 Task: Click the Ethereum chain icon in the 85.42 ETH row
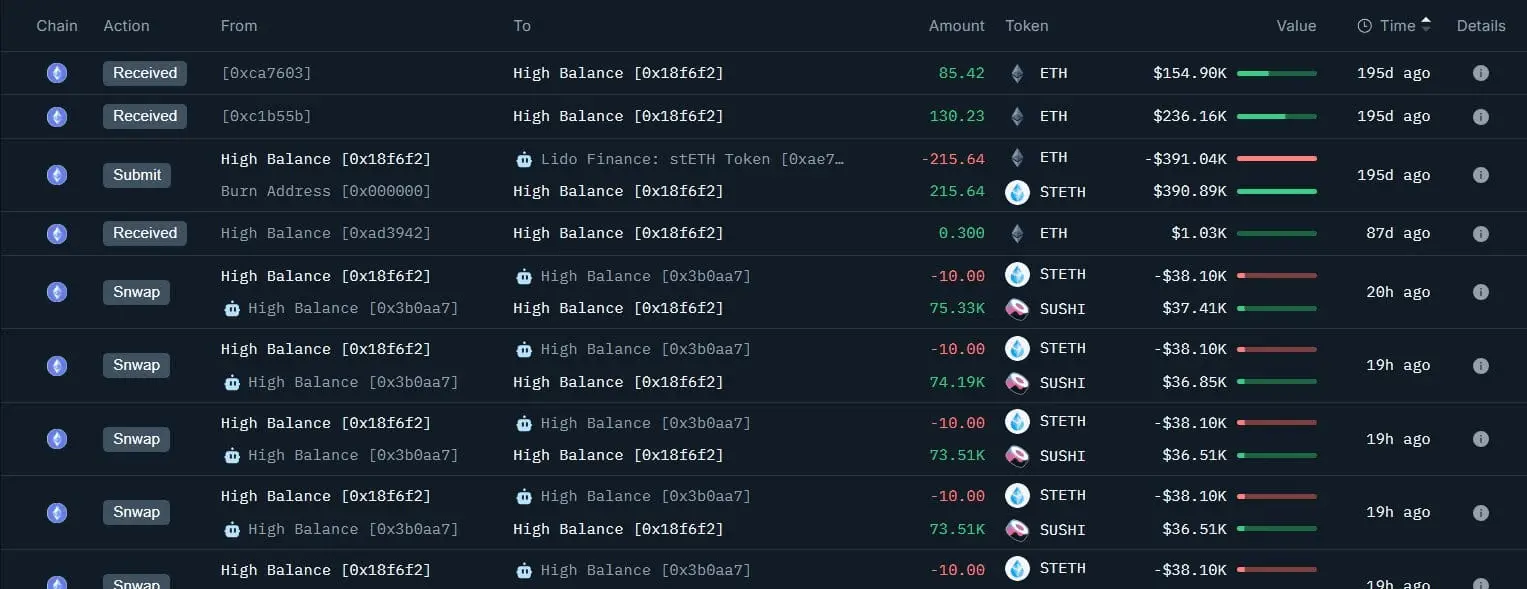click(57, 73)
